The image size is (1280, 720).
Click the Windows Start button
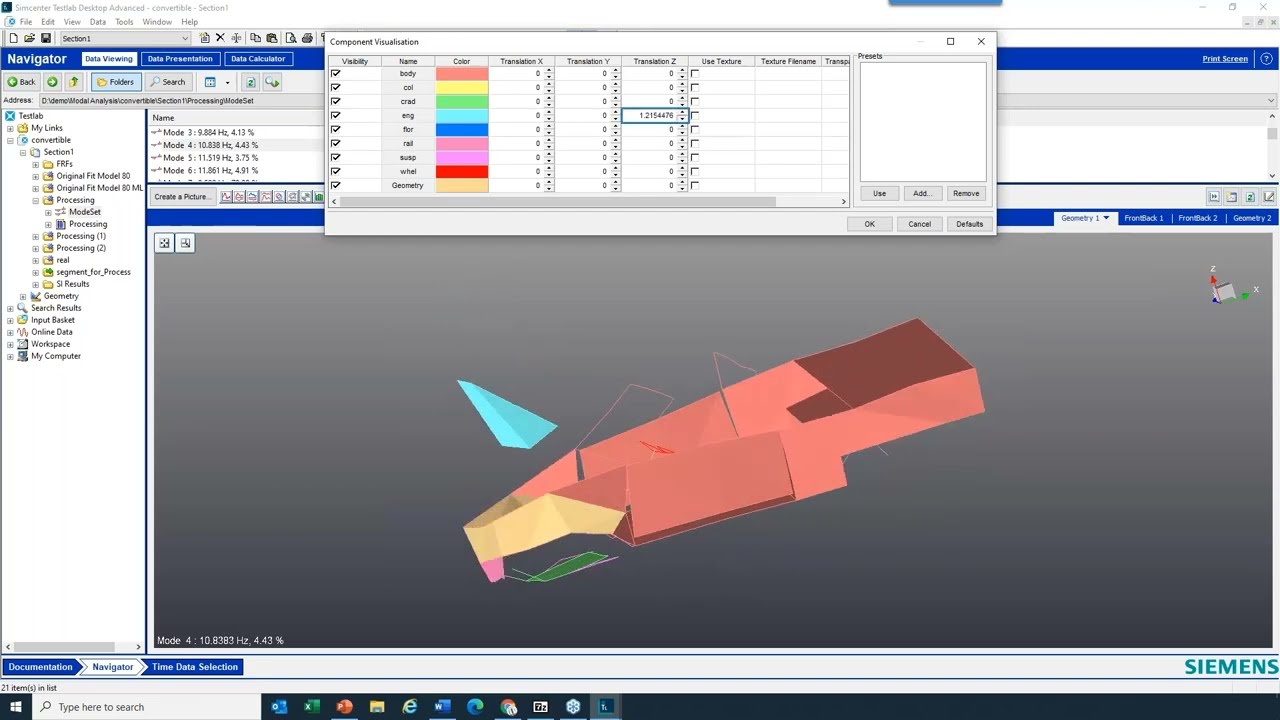point(15,707)
